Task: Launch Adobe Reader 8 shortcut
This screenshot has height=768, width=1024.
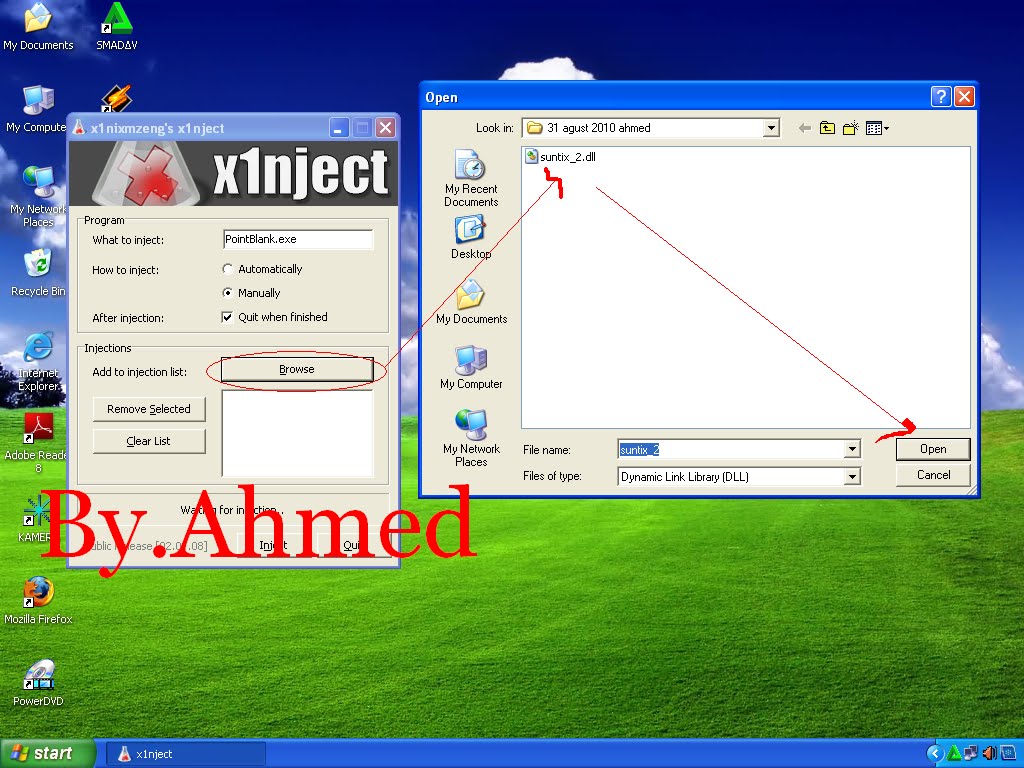Action: tap(38, 443)
